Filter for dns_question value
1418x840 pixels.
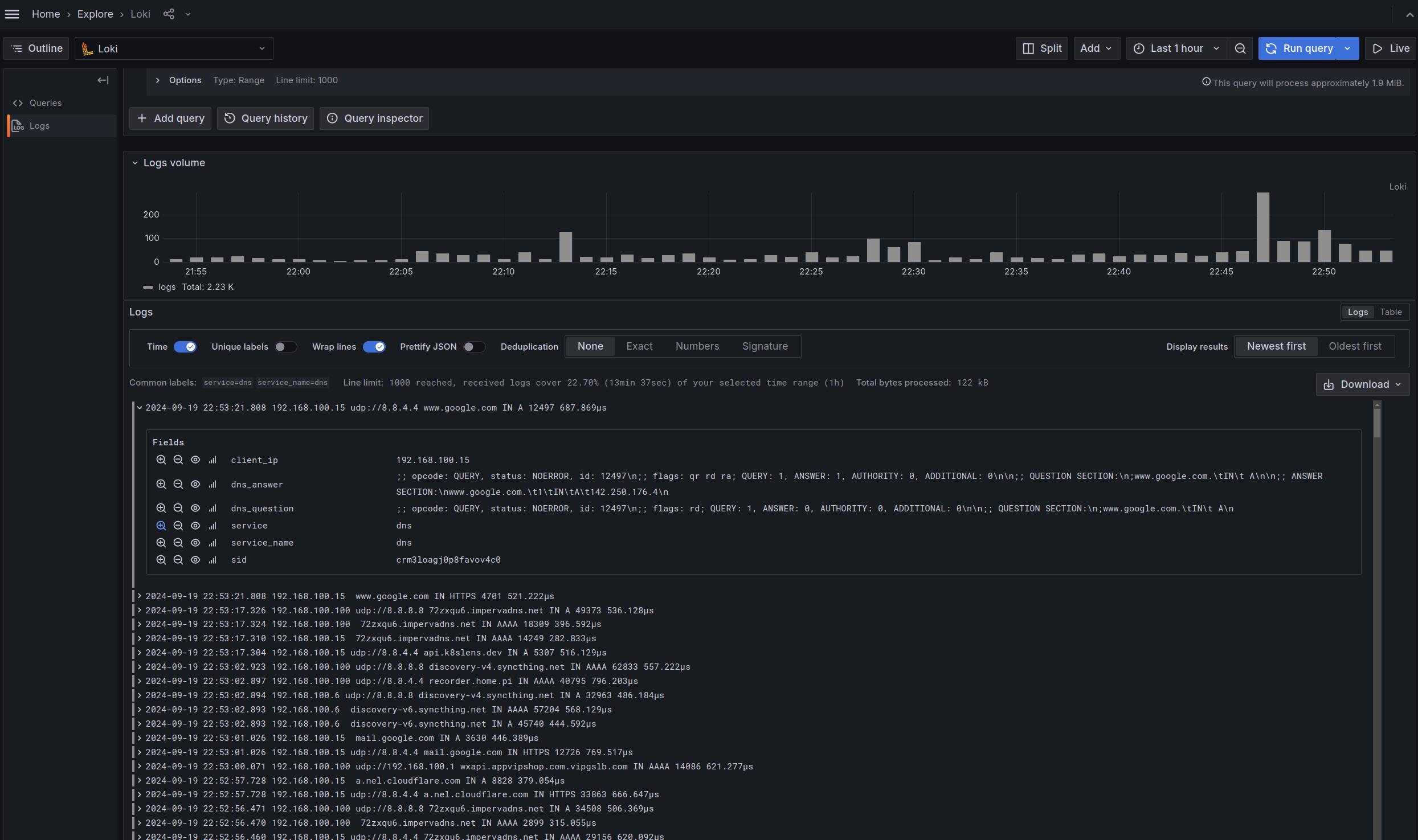[161, 509]
